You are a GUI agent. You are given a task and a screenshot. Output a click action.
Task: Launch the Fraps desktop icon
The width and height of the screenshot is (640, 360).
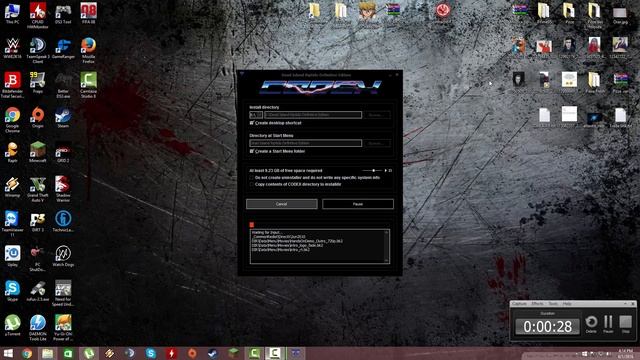[38, 82]
